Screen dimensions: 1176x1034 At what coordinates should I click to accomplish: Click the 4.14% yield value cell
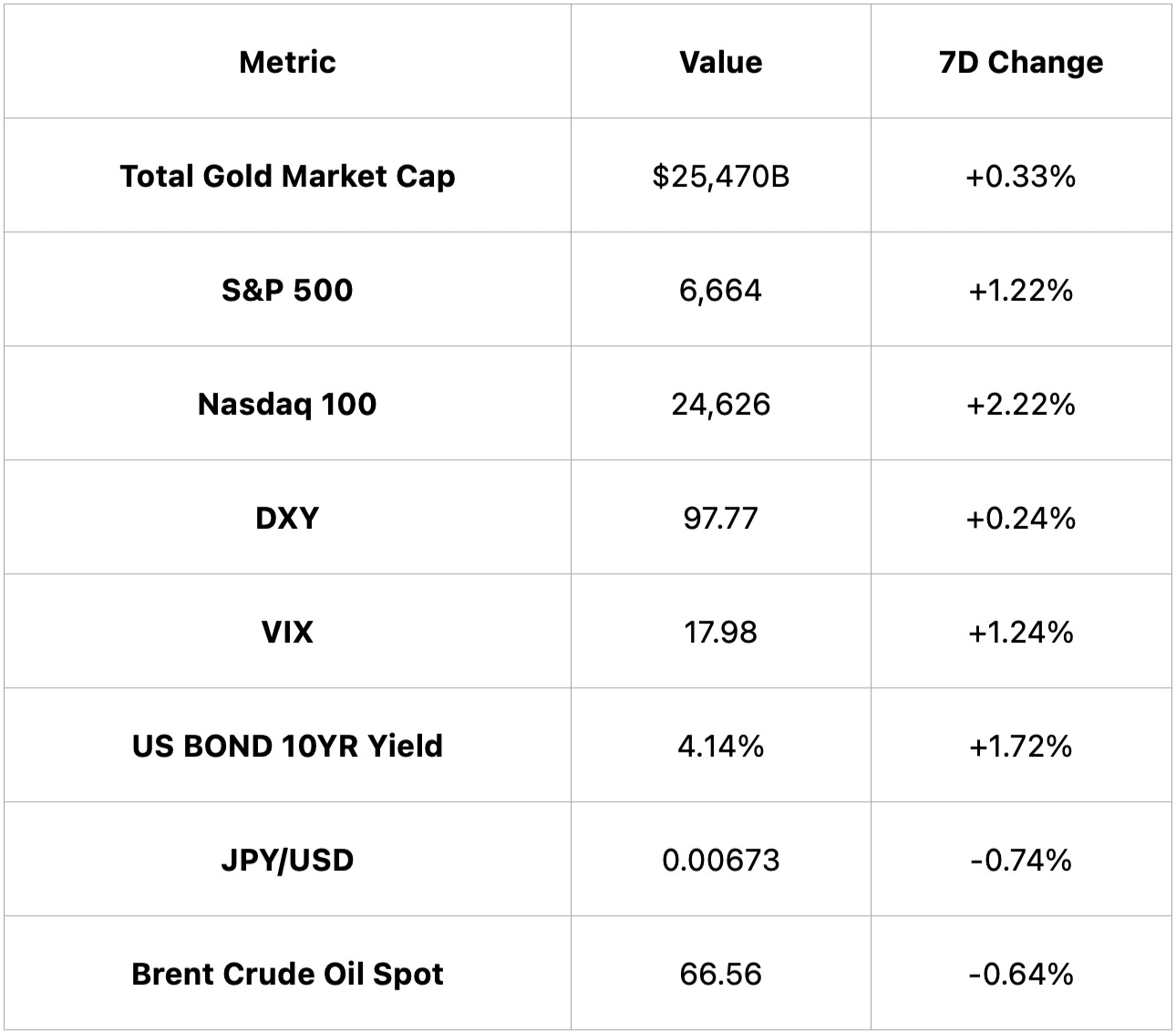[x=720, y=746]
